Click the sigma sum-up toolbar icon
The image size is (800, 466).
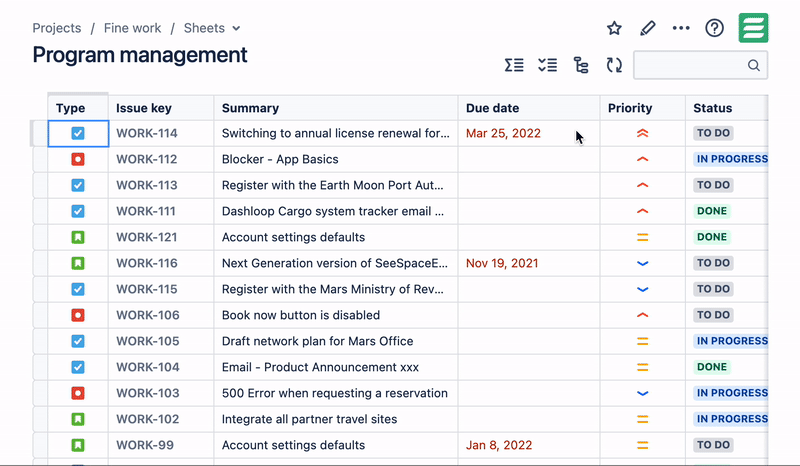(x=514, y=65)
